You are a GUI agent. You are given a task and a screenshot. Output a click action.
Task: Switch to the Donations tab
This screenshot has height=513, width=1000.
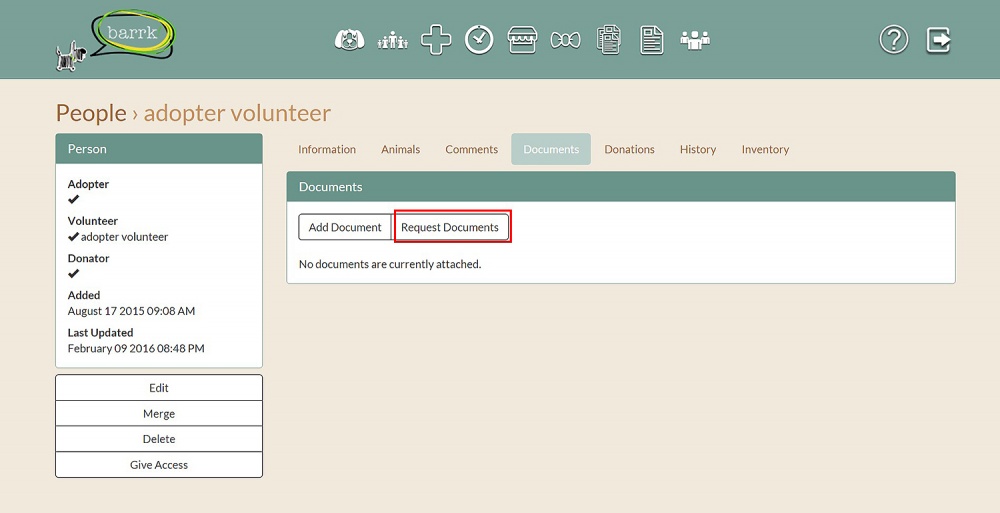click(x=629, y=149)
